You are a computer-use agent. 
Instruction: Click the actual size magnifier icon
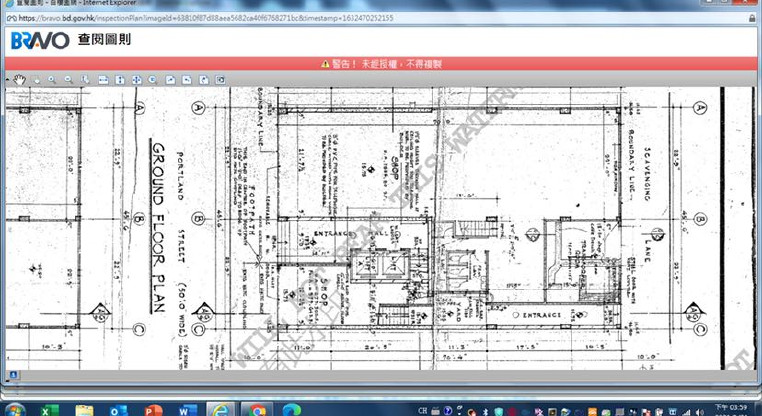153,80
